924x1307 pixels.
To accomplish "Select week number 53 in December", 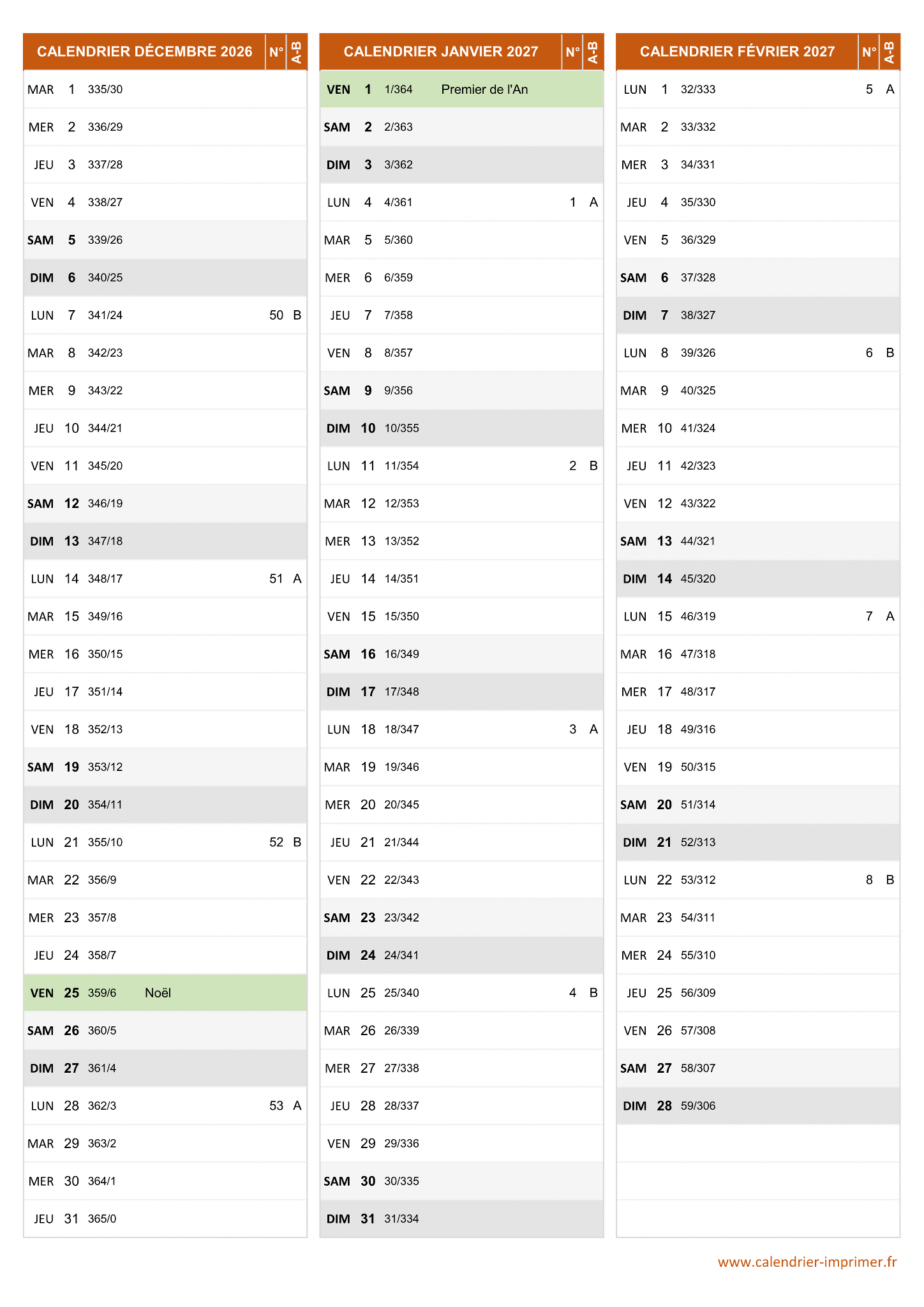I will tap(276, 1106).
